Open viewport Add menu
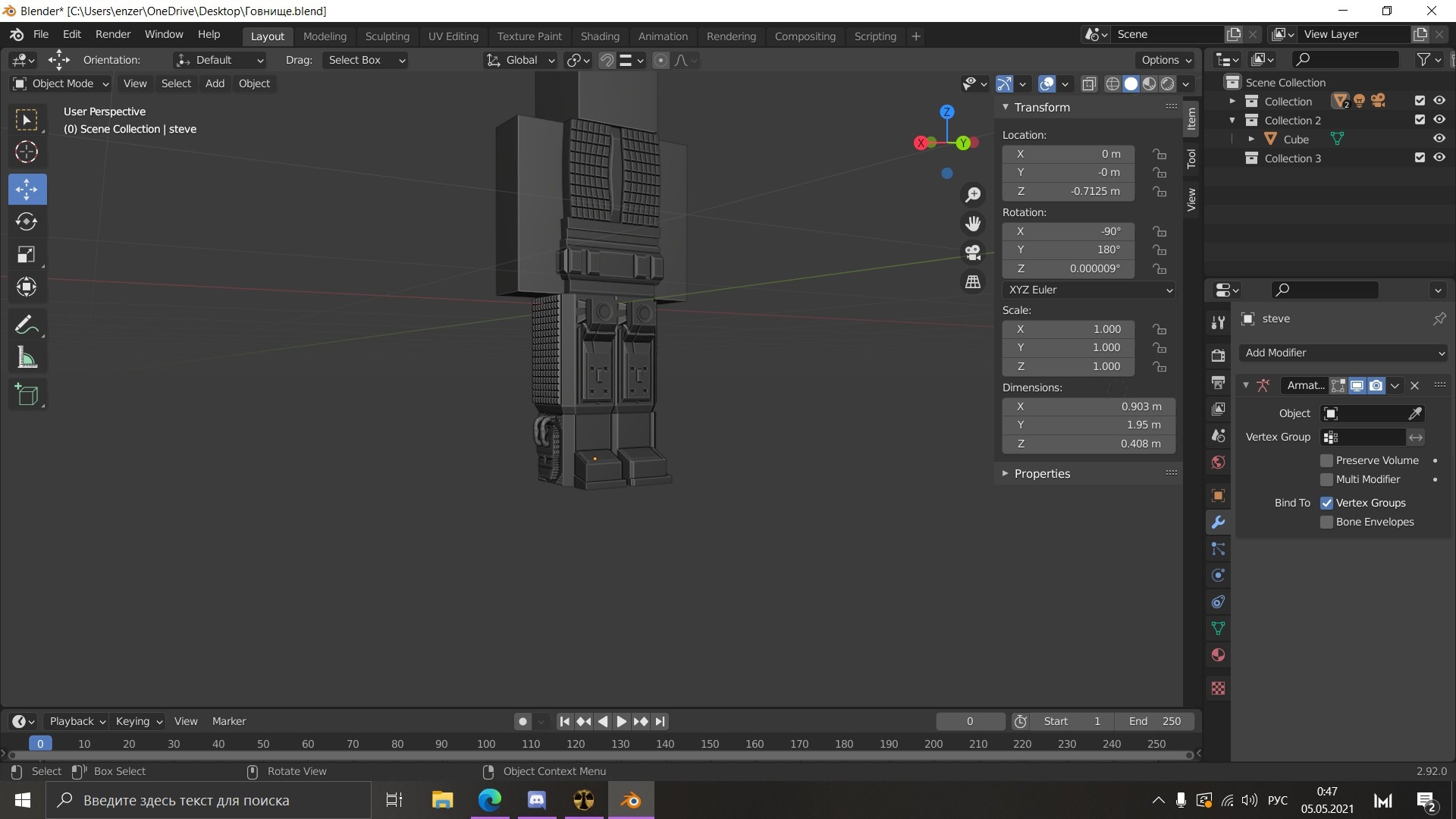1456x819 pixels. (215, 83)
